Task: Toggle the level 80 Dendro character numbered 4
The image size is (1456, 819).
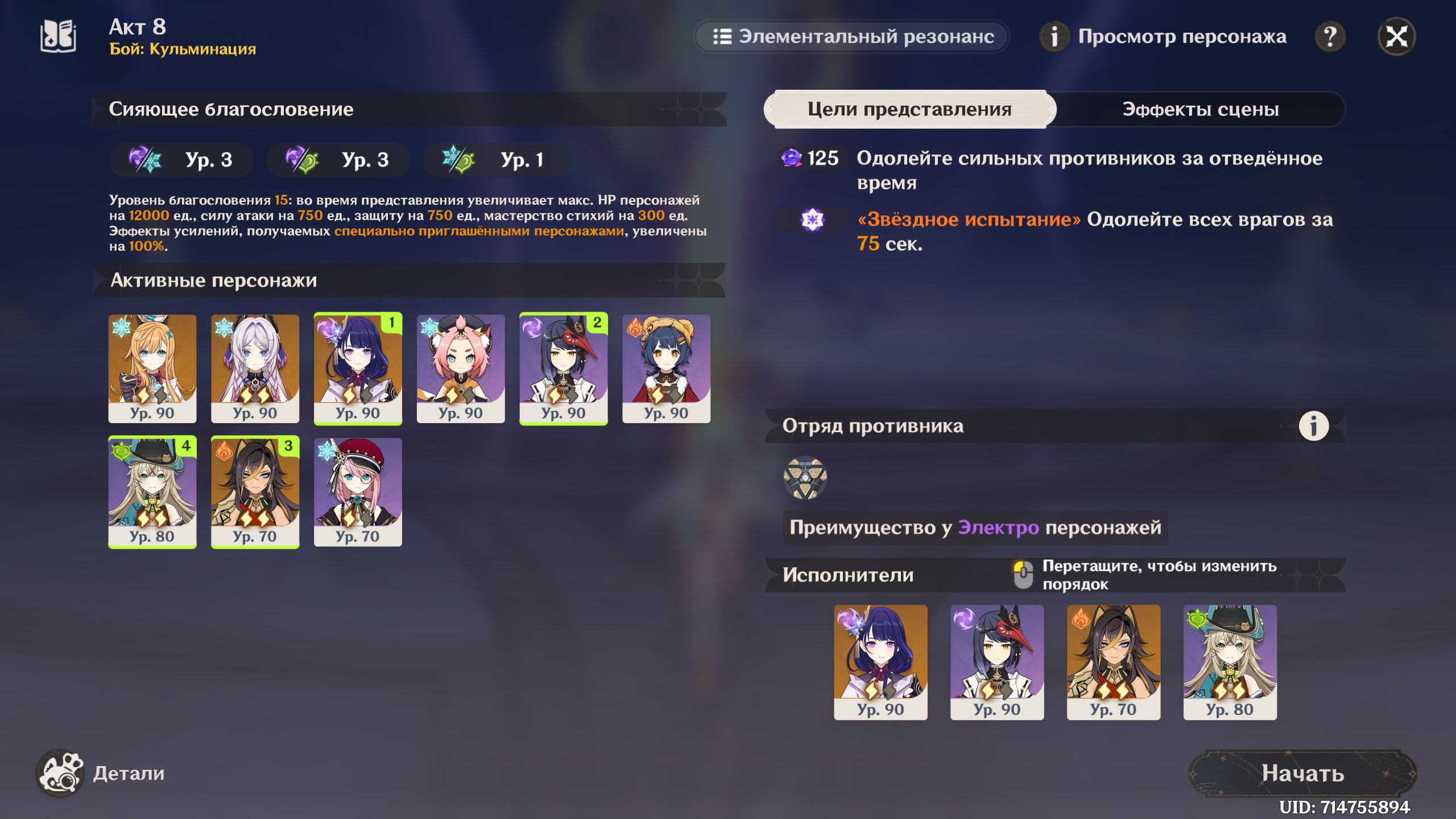Action: point(152,492)
